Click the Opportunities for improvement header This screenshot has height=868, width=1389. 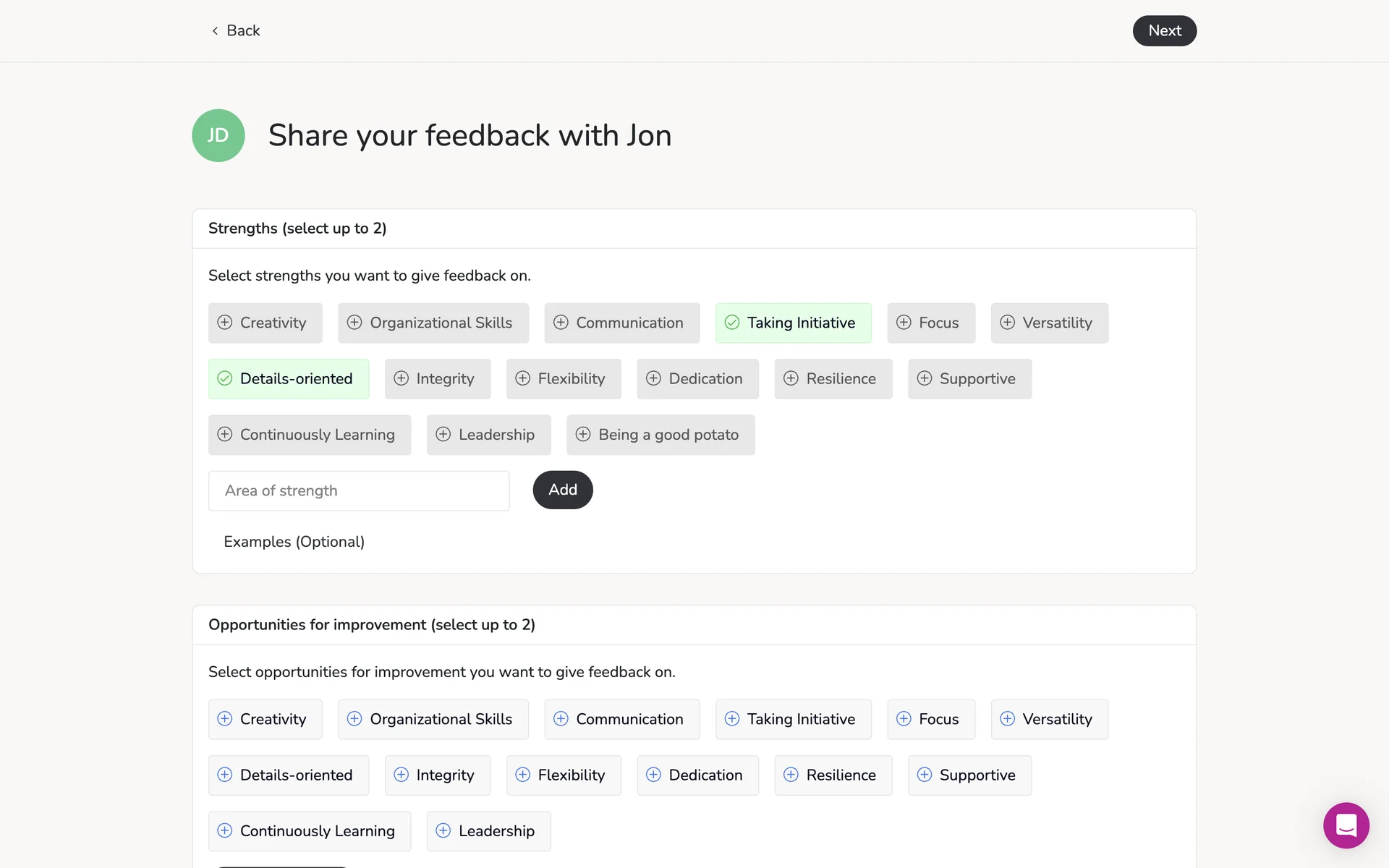(371, 625)
